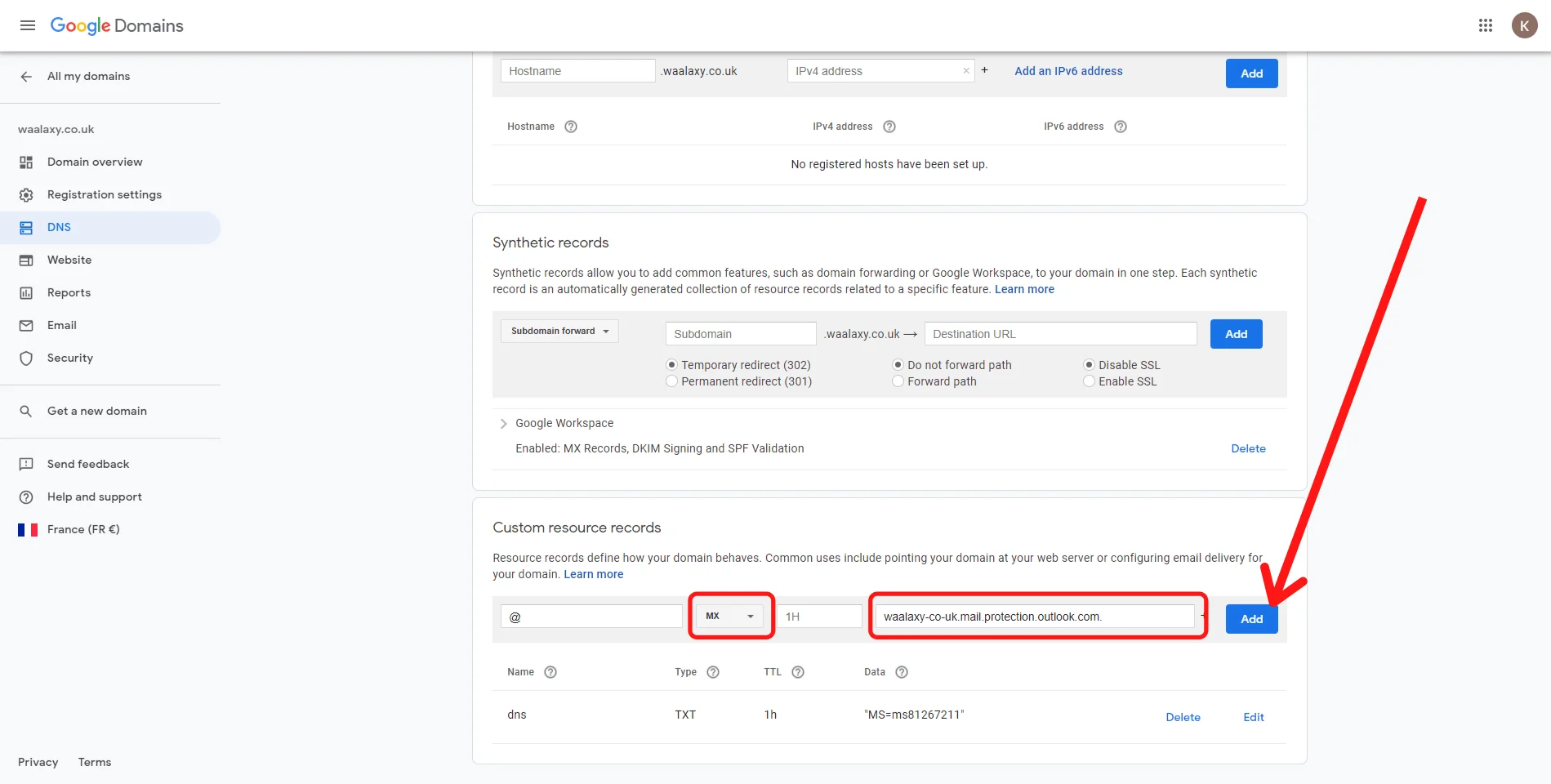
Task: Select Forward path option
Action: (x=898, y=381)
